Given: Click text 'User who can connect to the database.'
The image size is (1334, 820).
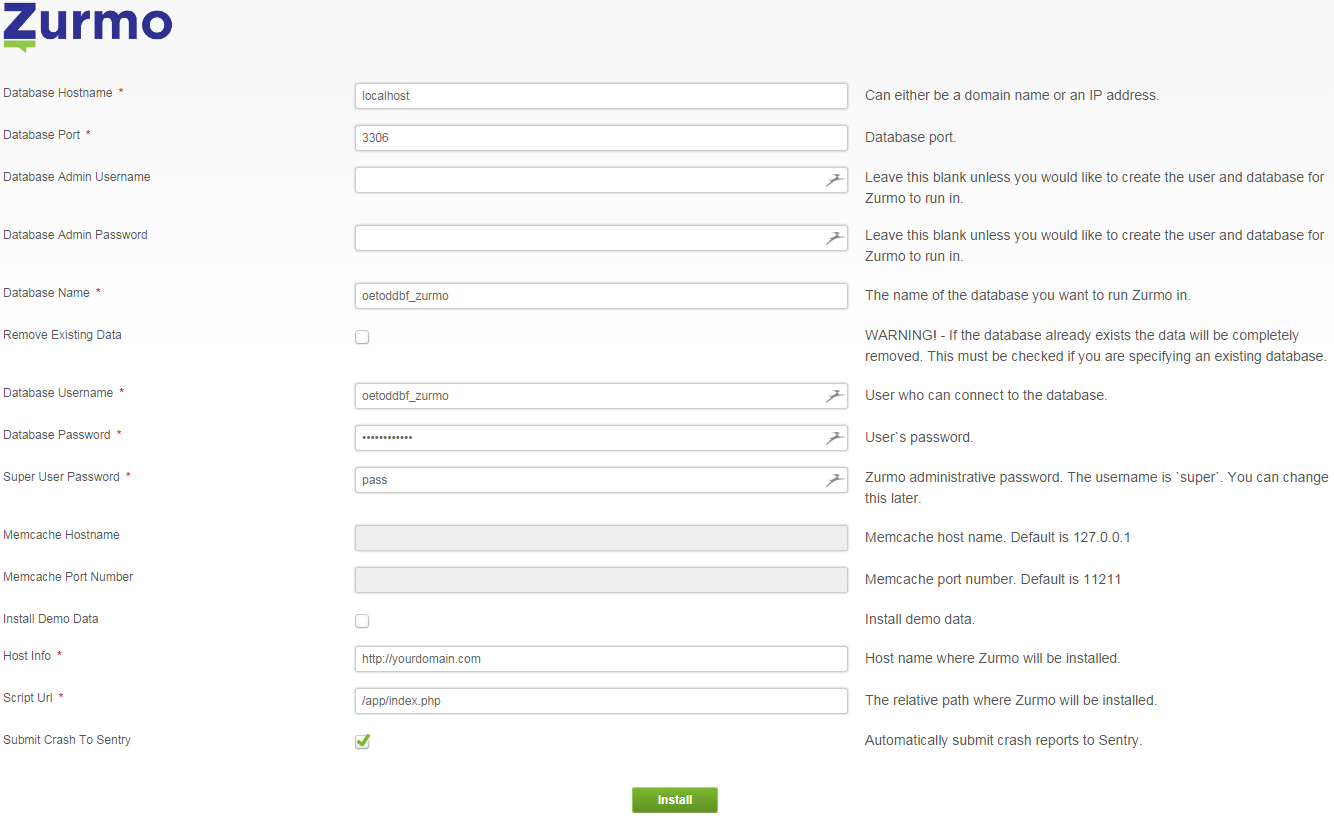Looking at the screenshot, I should click(986, 396).
